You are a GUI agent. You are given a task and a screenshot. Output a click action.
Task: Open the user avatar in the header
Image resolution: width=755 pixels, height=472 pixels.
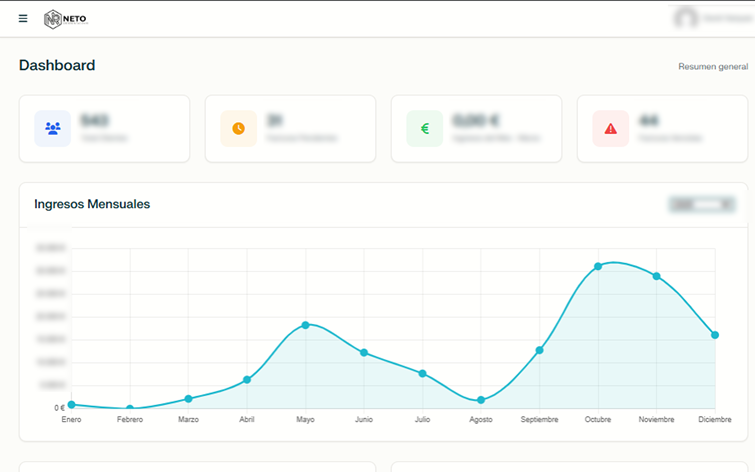pos(686,18)
